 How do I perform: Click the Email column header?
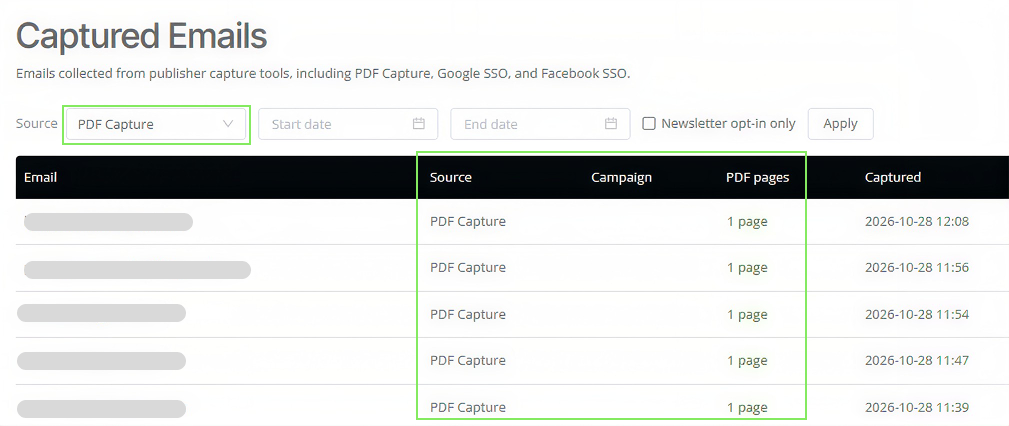point(41,177)
